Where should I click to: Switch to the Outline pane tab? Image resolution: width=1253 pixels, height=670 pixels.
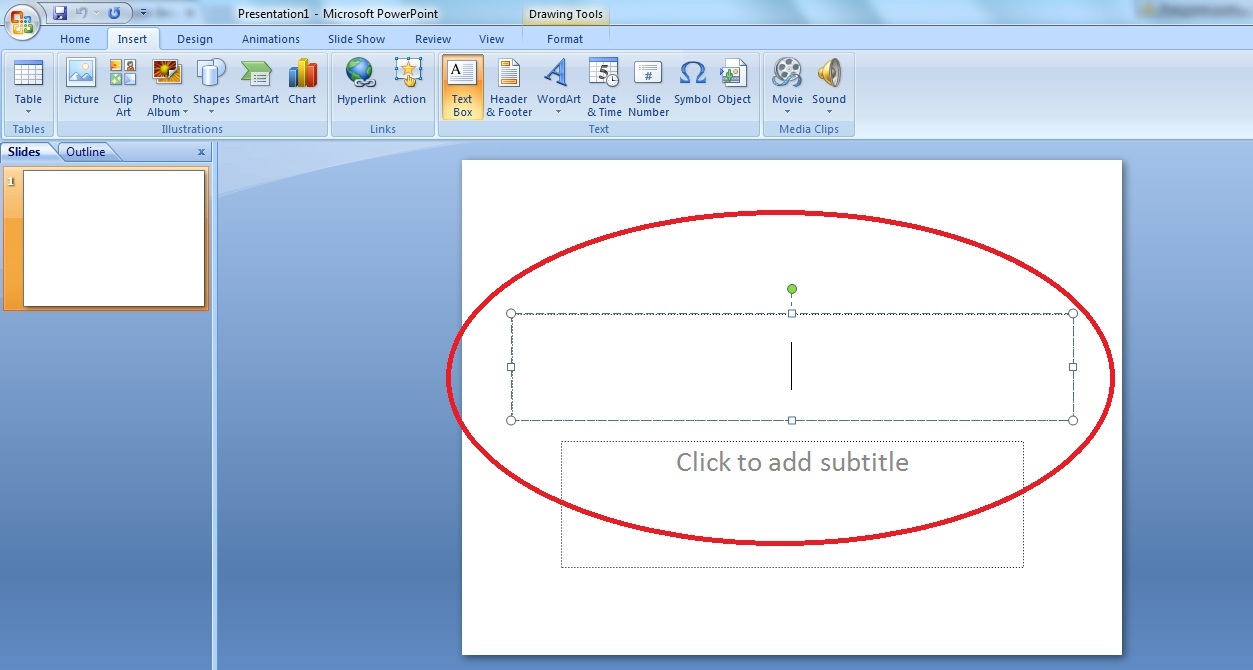(86, 152)
